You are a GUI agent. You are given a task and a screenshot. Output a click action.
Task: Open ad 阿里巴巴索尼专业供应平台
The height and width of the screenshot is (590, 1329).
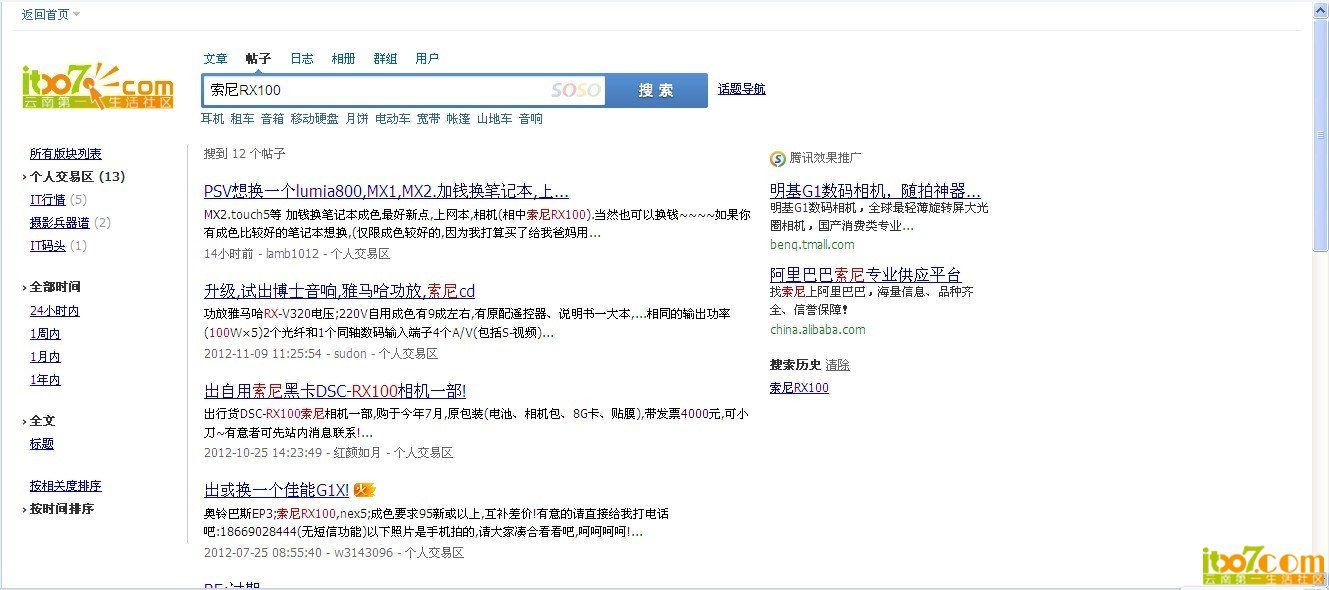click(866, 275)
